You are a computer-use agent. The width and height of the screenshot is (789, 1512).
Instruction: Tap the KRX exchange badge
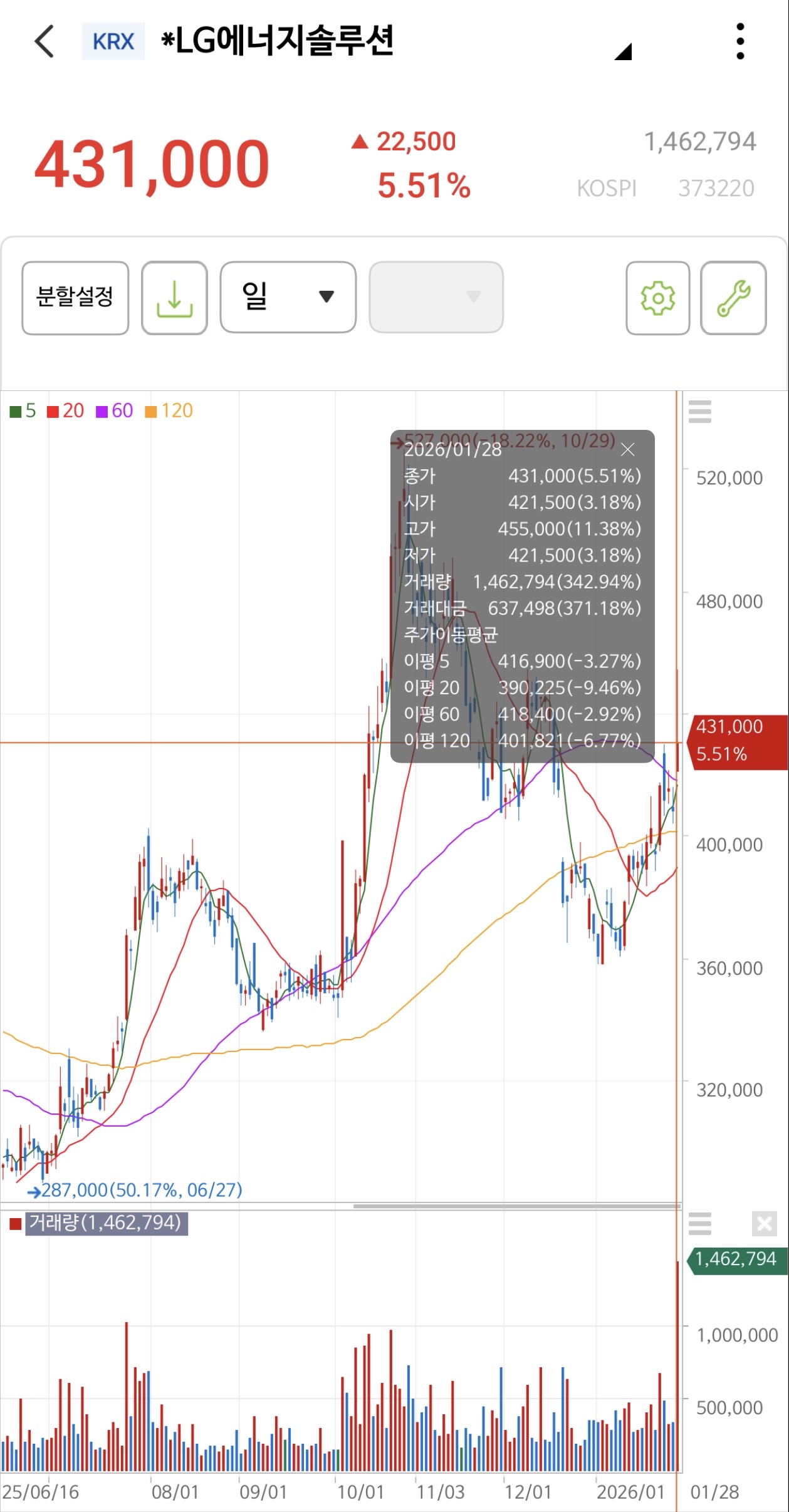pyautogui.click(x=113, y=41)
